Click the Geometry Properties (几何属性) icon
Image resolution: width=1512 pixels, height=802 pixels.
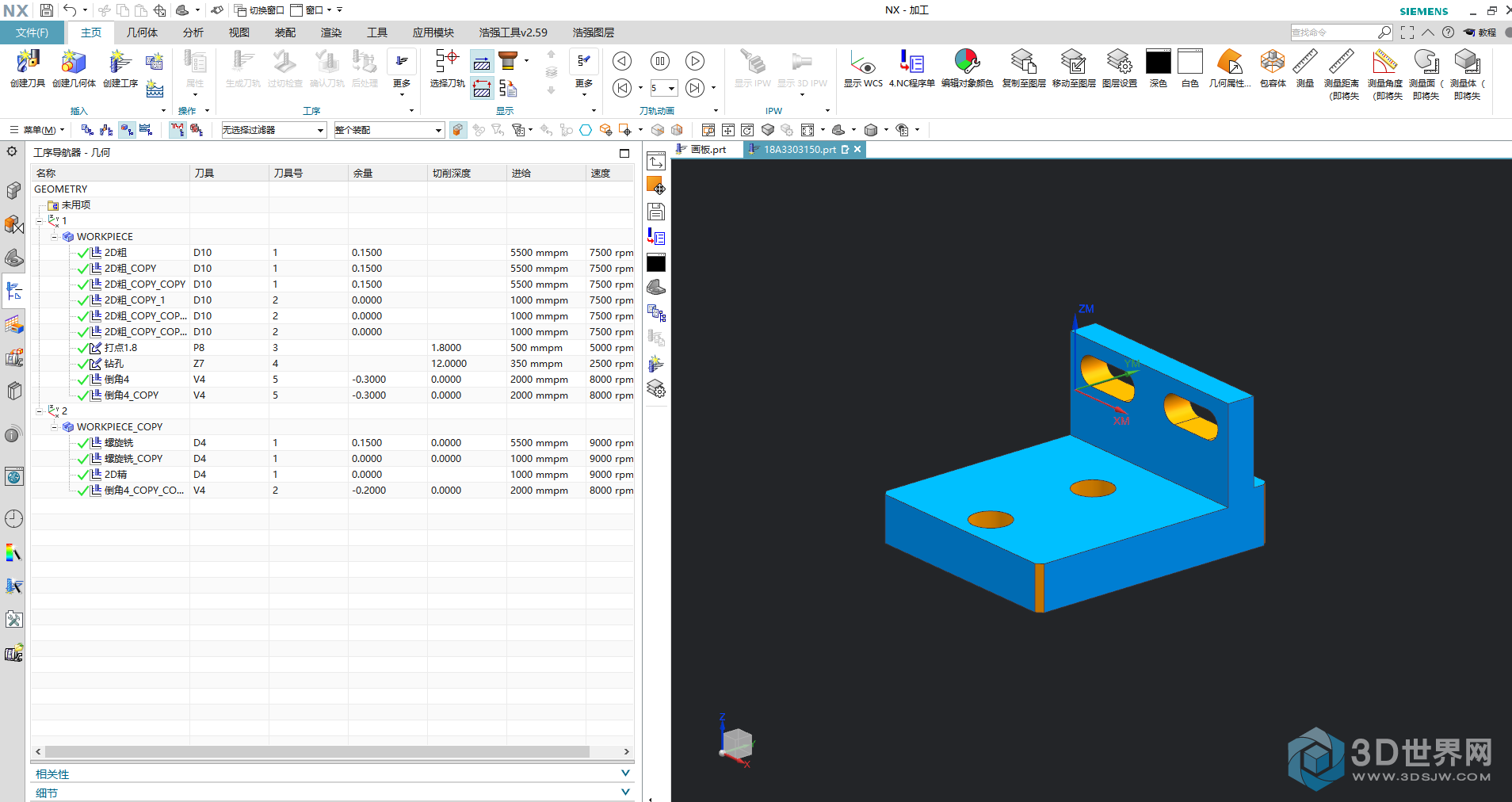(1229, 63)
